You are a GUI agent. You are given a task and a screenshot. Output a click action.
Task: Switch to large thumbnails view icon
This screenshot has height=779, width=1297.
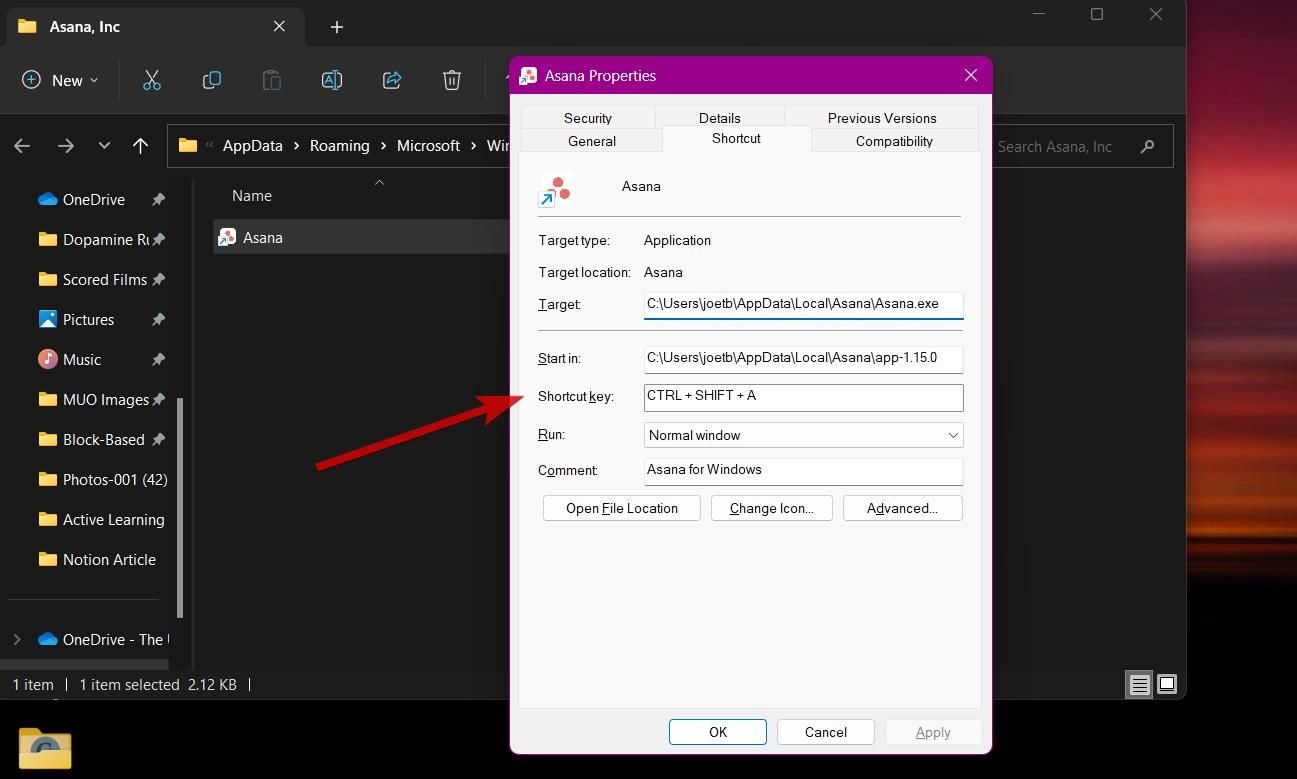pyautogui.click(x=1167, y=685)
